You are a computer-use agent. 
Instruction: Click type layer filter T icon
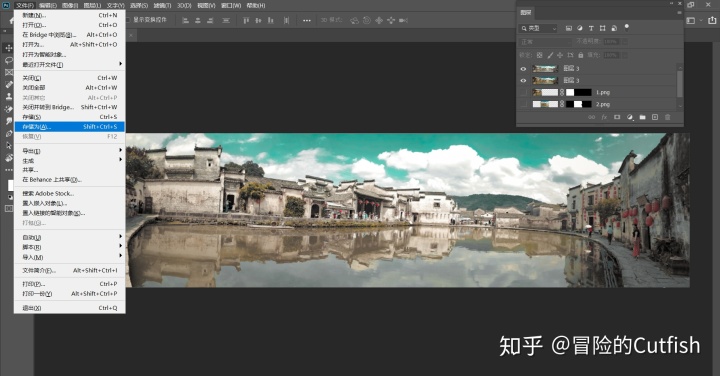(591, 28)
